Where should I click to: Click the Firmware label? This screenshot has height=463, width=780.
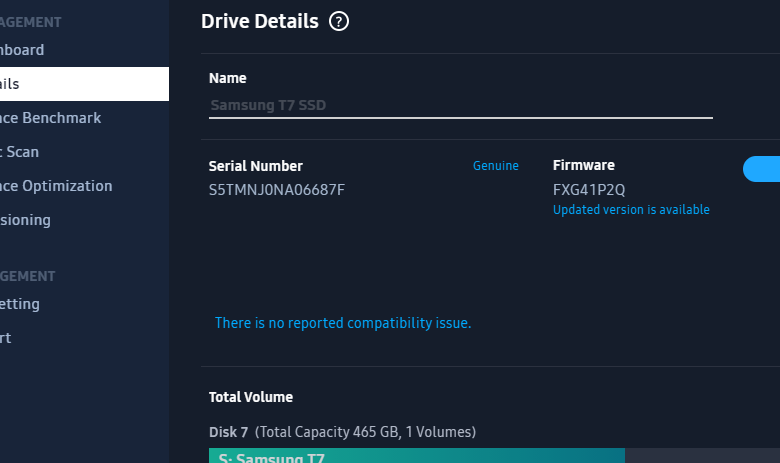[584, 165]
